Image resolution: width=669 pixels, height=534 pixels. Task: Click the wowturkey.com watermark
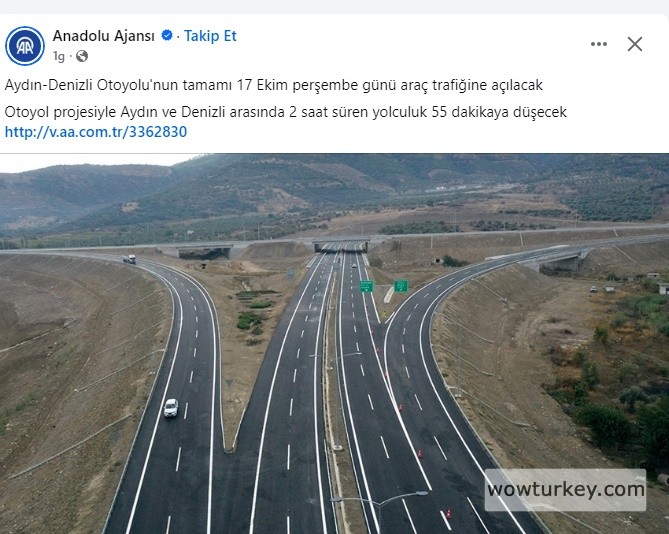pos(565,490)
